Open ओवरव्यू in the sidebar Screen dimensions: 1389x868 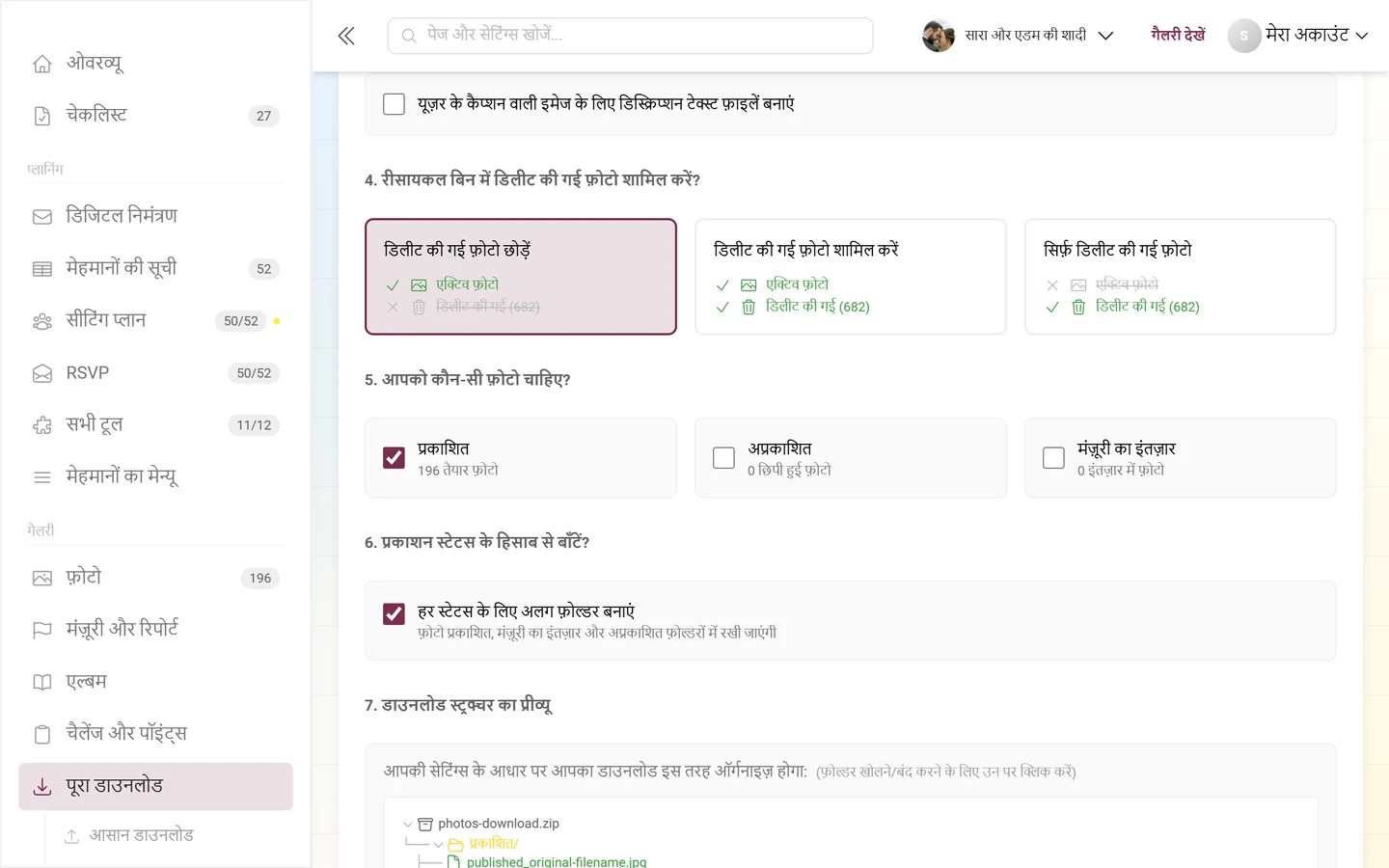click(155, 64)
